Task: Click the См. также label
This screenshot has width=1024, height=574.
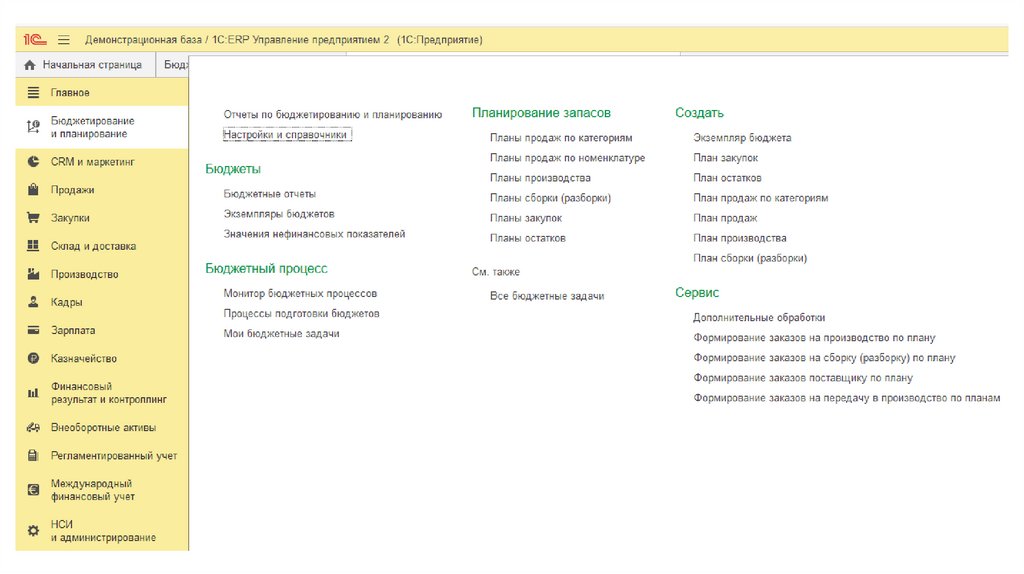Action: click(496, 272)
